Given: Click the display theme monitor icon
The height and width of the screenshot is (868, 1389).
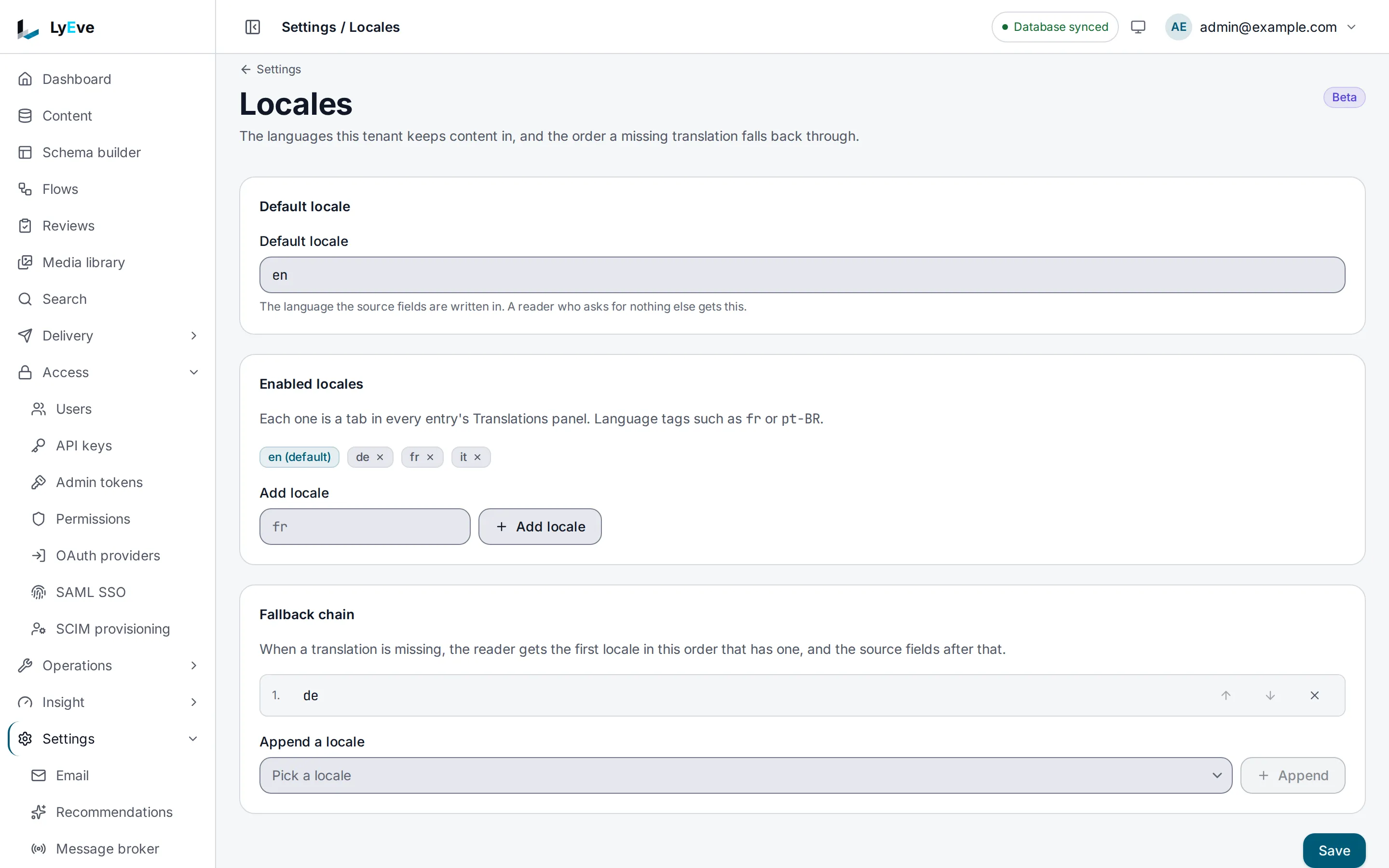Looking at the screenshot, I should (1138, 27).
